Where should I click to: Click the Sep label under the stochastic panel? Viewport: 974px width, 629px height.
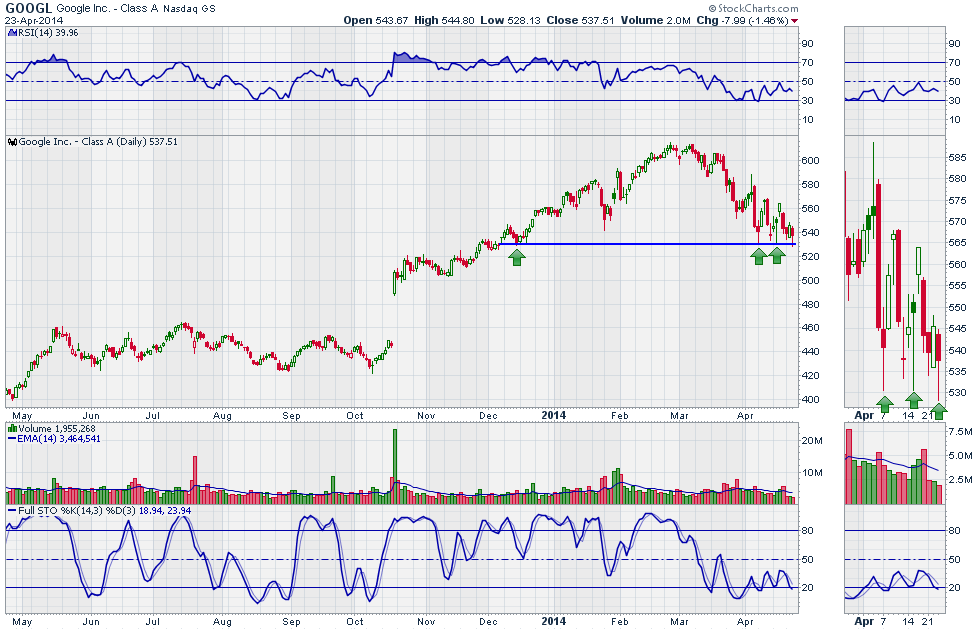[291, 622]
